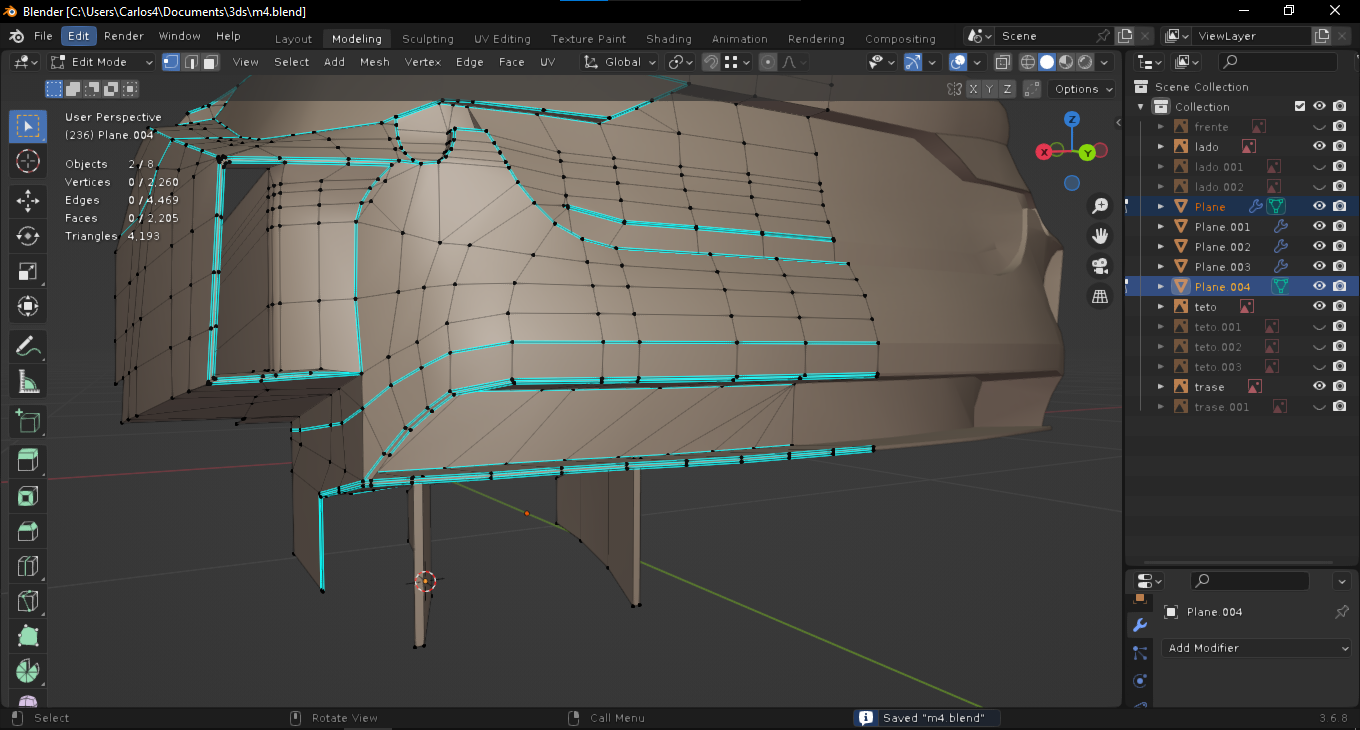Expand the Plane.001 tree item
Viewport: 1360px width, 730px height.
tap(1161, 227)
